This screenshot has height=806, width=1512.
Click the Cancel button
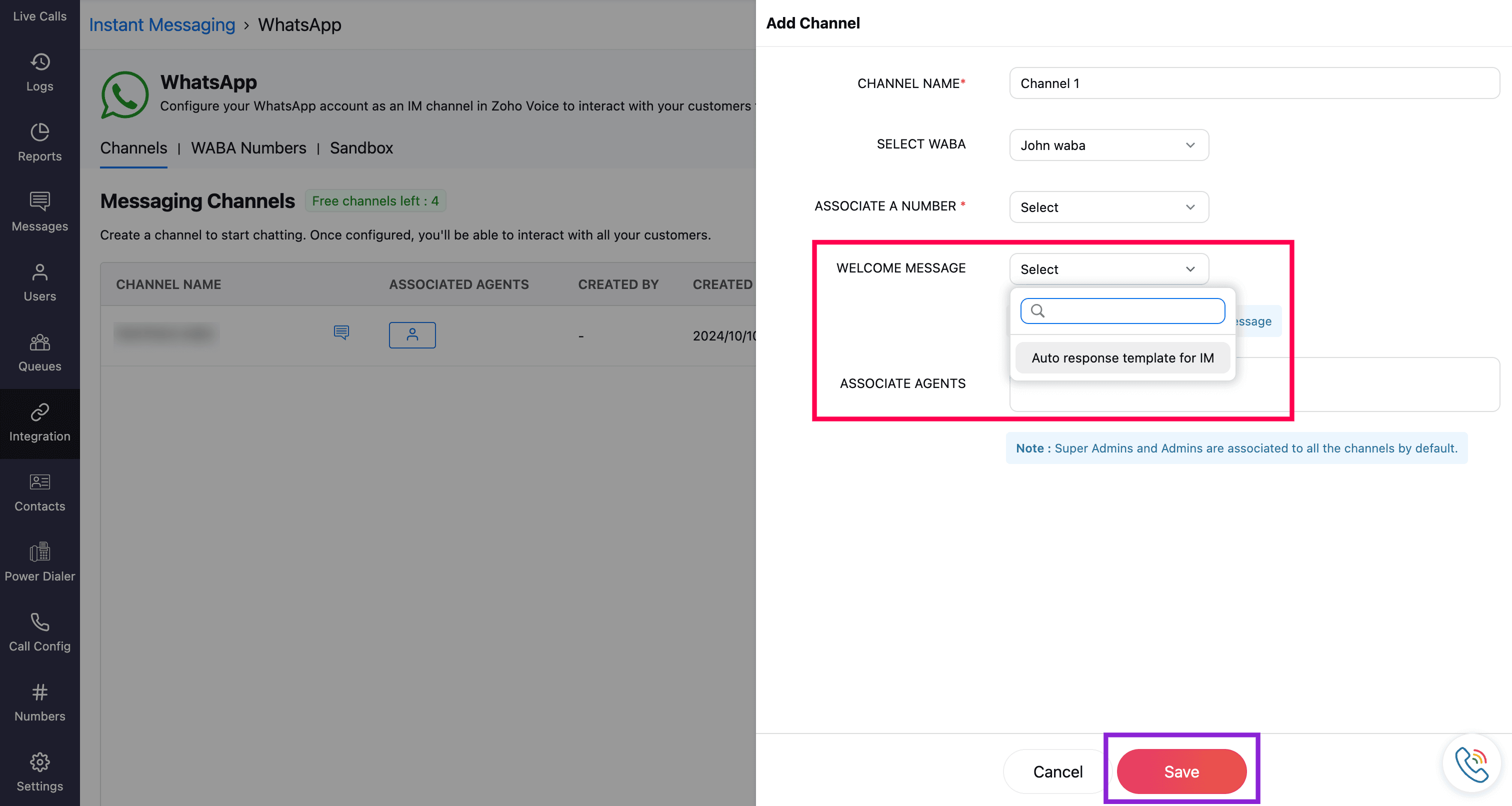pos(1057,771)
